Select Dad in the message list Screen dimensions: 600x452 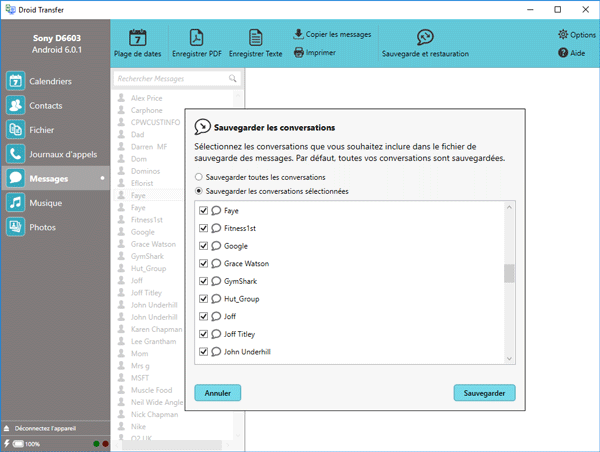(137, 135)
